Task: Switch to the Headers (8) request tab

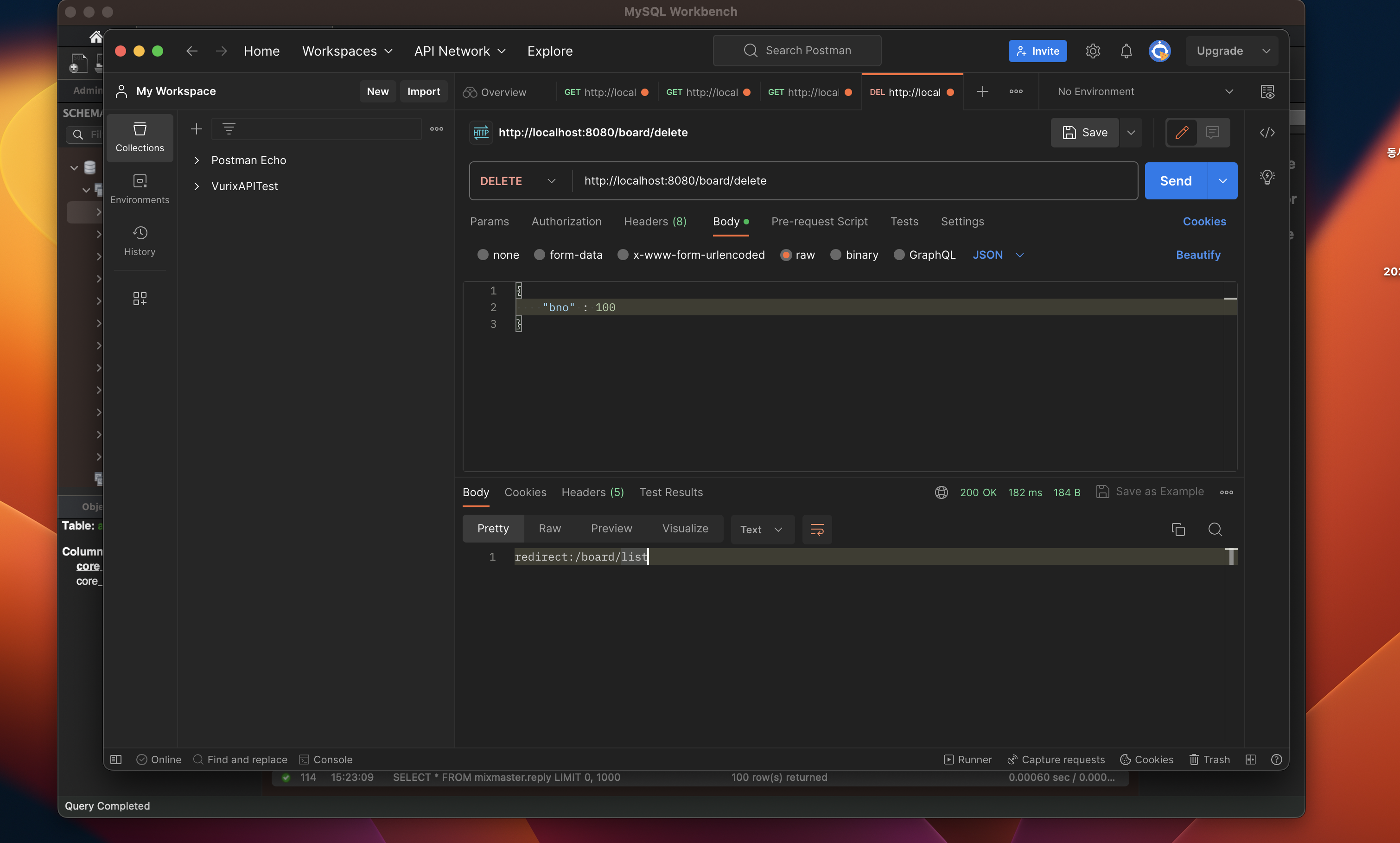Action: 655,222
